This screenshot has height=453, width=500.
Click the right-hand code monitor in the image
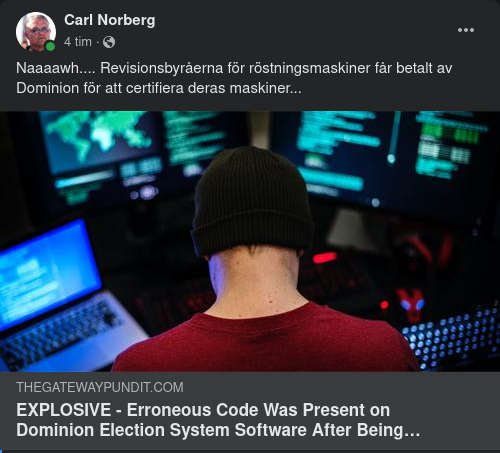click(383, 160)
